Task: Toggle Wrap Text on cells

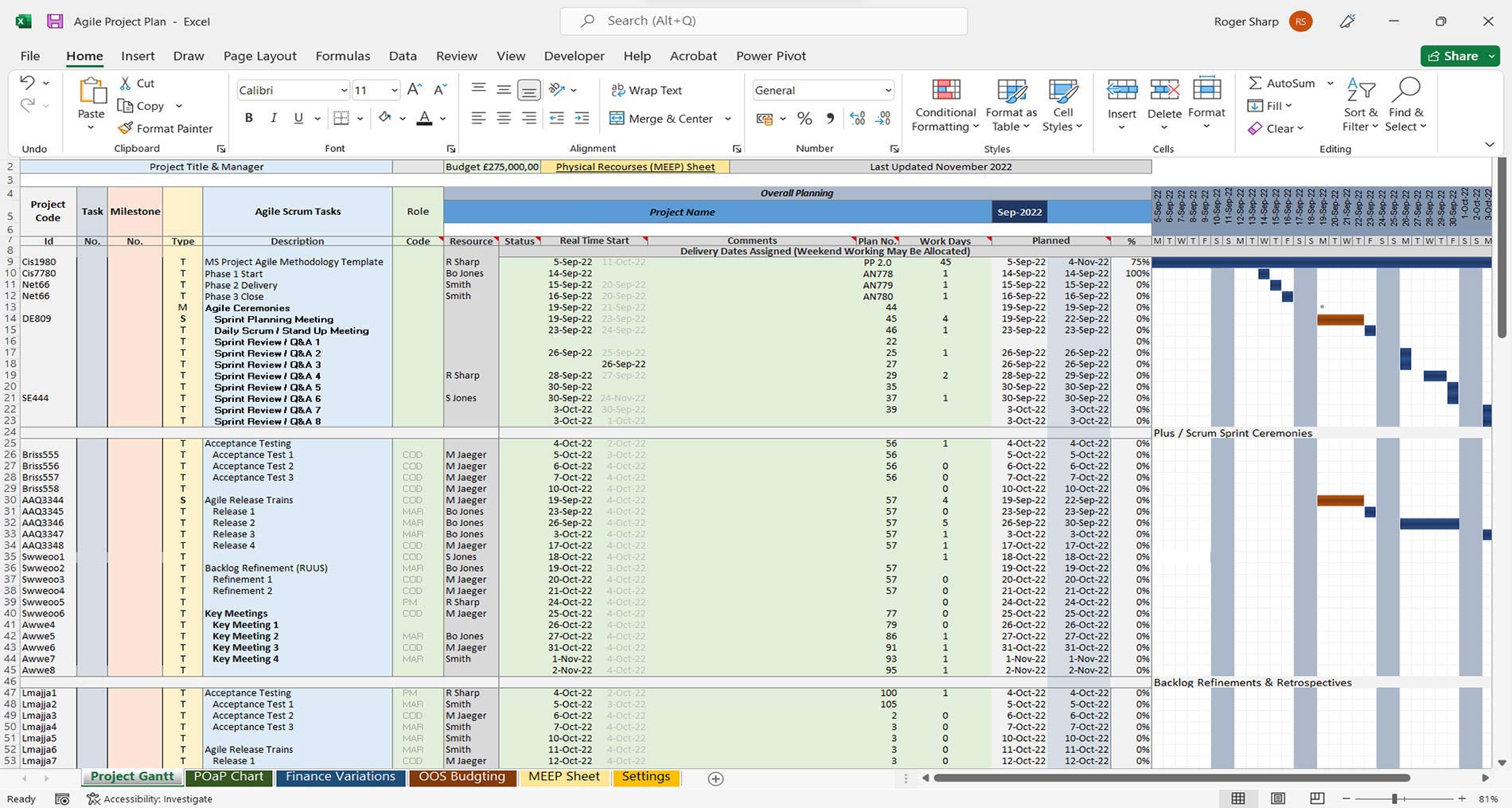Action: tap(646, 90)
